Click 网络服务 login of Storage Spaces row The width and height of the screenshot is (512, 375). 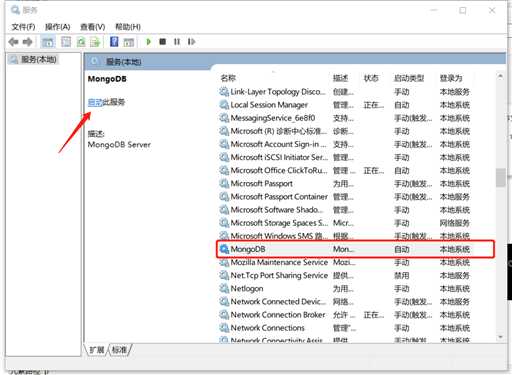point(455,223)
